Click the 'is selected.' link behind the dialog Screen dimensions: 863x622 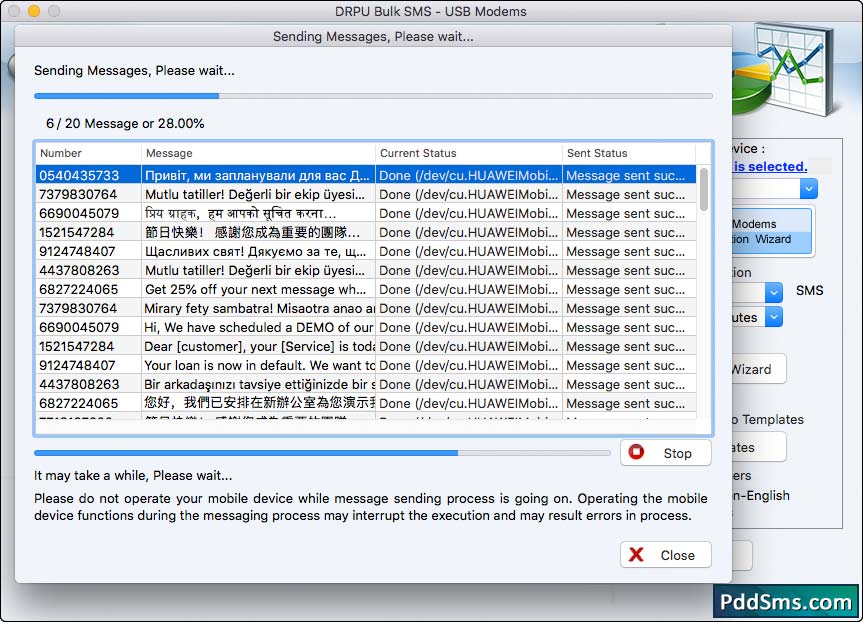[x=769, y=166]
